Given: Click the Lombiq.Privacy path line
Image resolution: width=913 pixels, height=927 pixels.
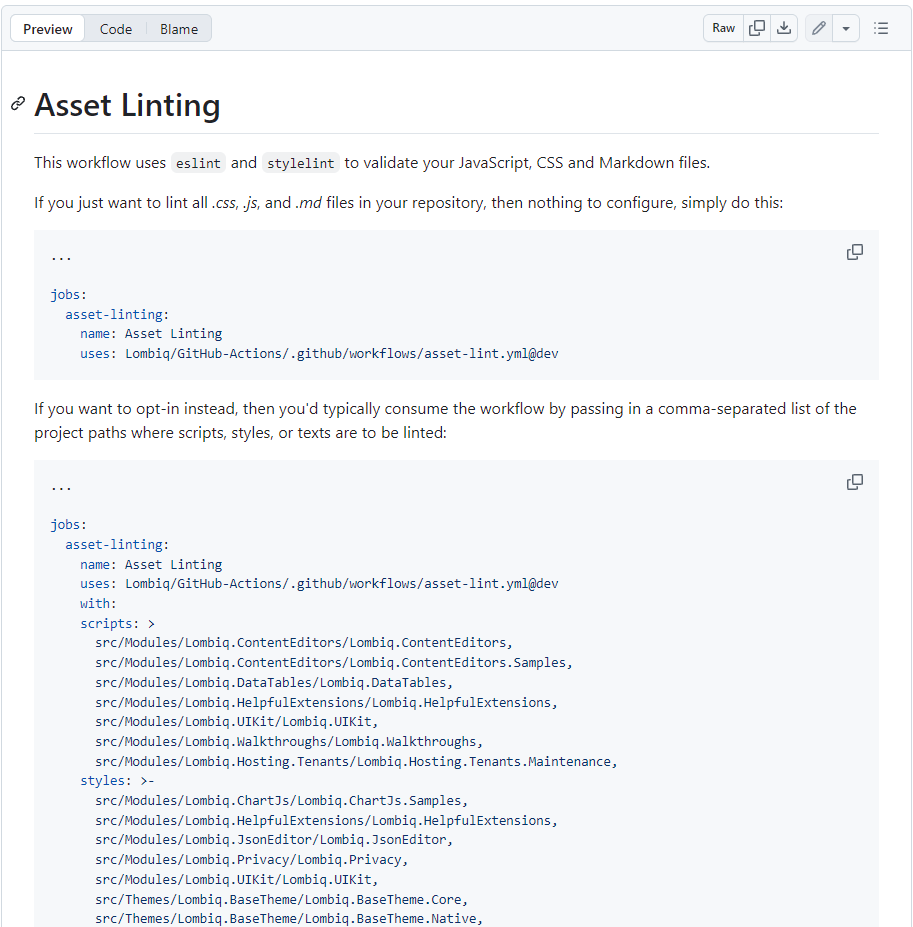Looking at the screenshot, I should pyautogui.click(x=251, y=860).
